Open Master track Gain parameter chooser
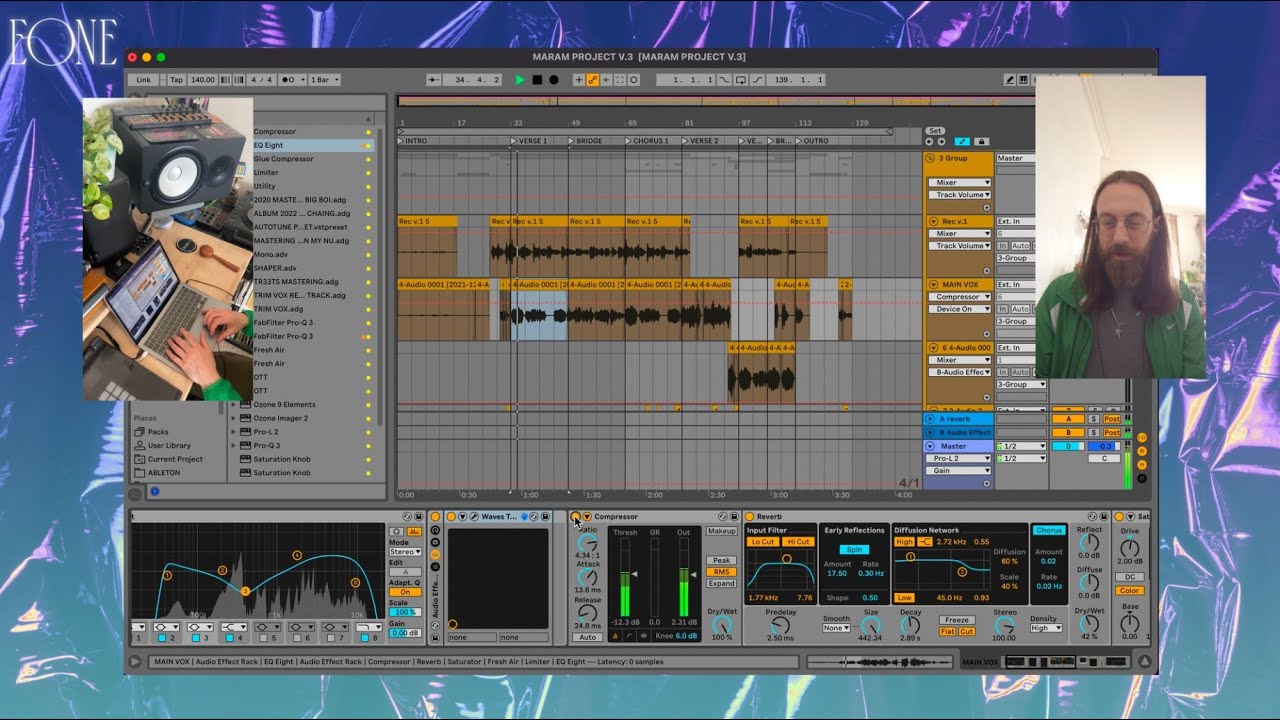This screenshot has width=1280, height=720. click(961, 470)
